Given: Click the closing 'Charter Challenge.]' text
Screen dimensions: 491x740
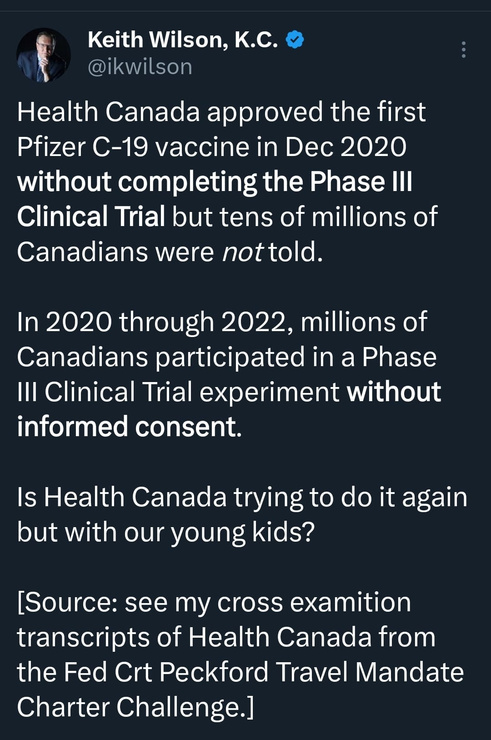Looking at the screenshot, I should [x=135, y=707].
